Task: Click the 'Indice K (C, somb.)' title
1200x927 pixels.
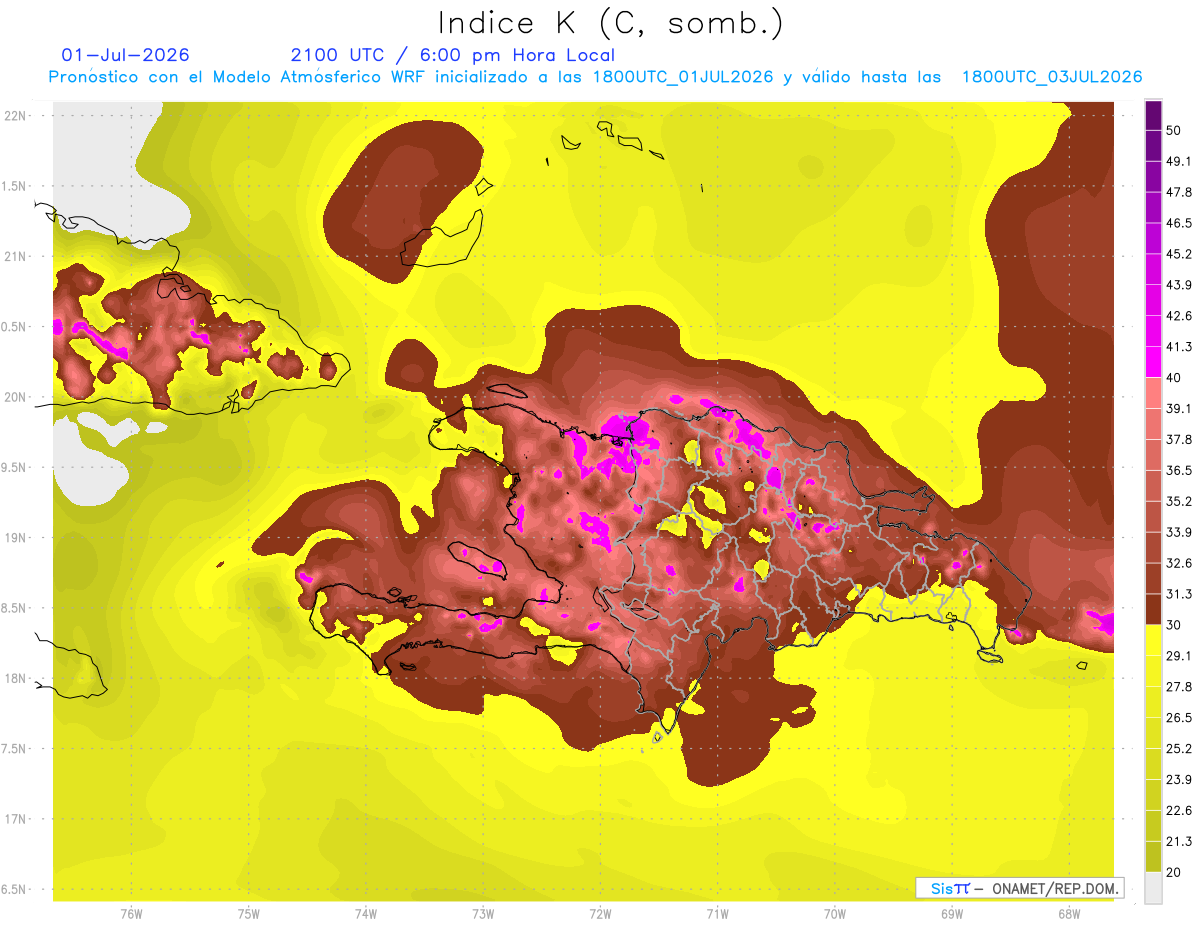Action: [611, 23]
